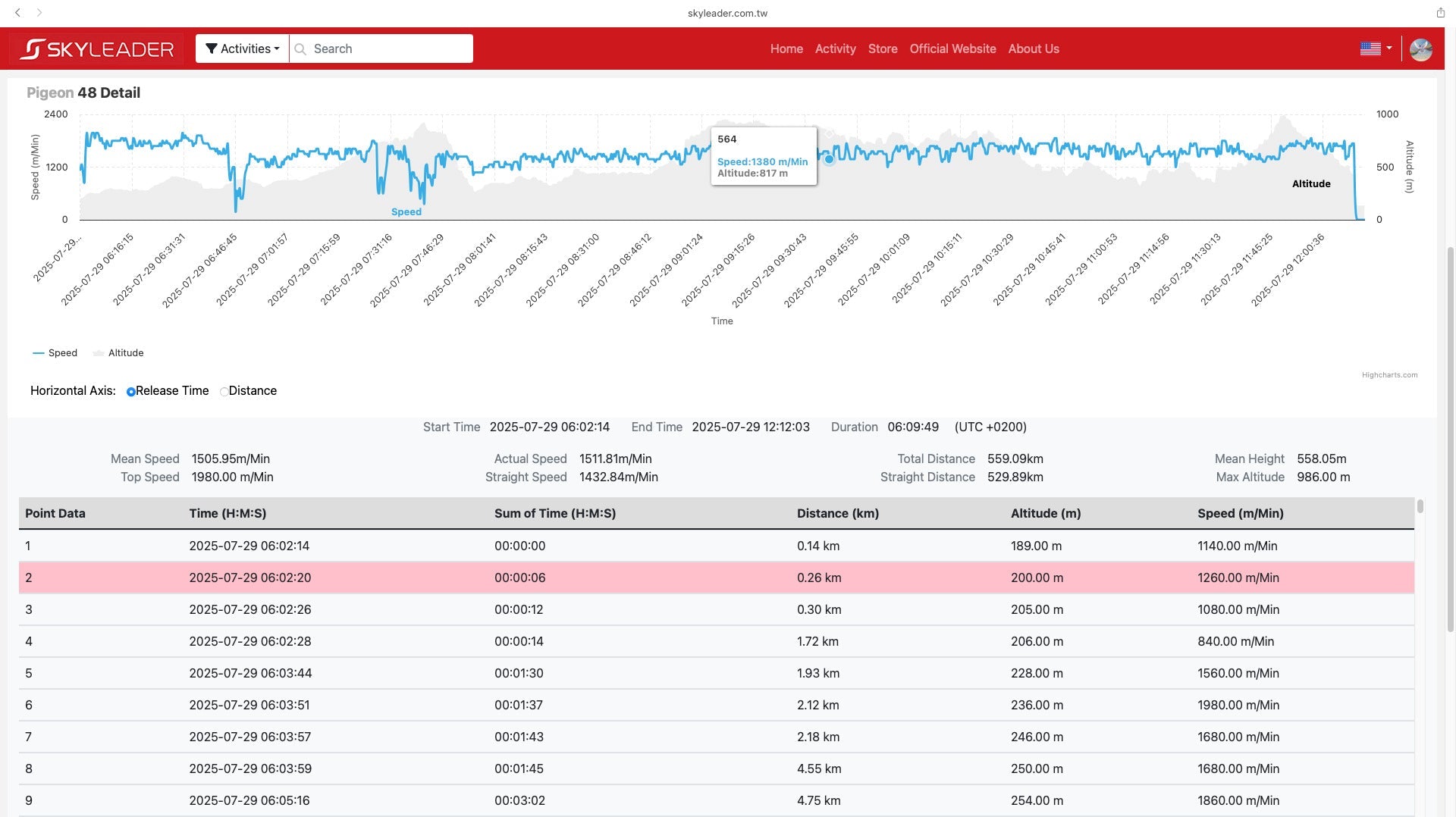The image size is (1456, 817).
Task: Go to the Store page
Action: (x=882, y=49)
